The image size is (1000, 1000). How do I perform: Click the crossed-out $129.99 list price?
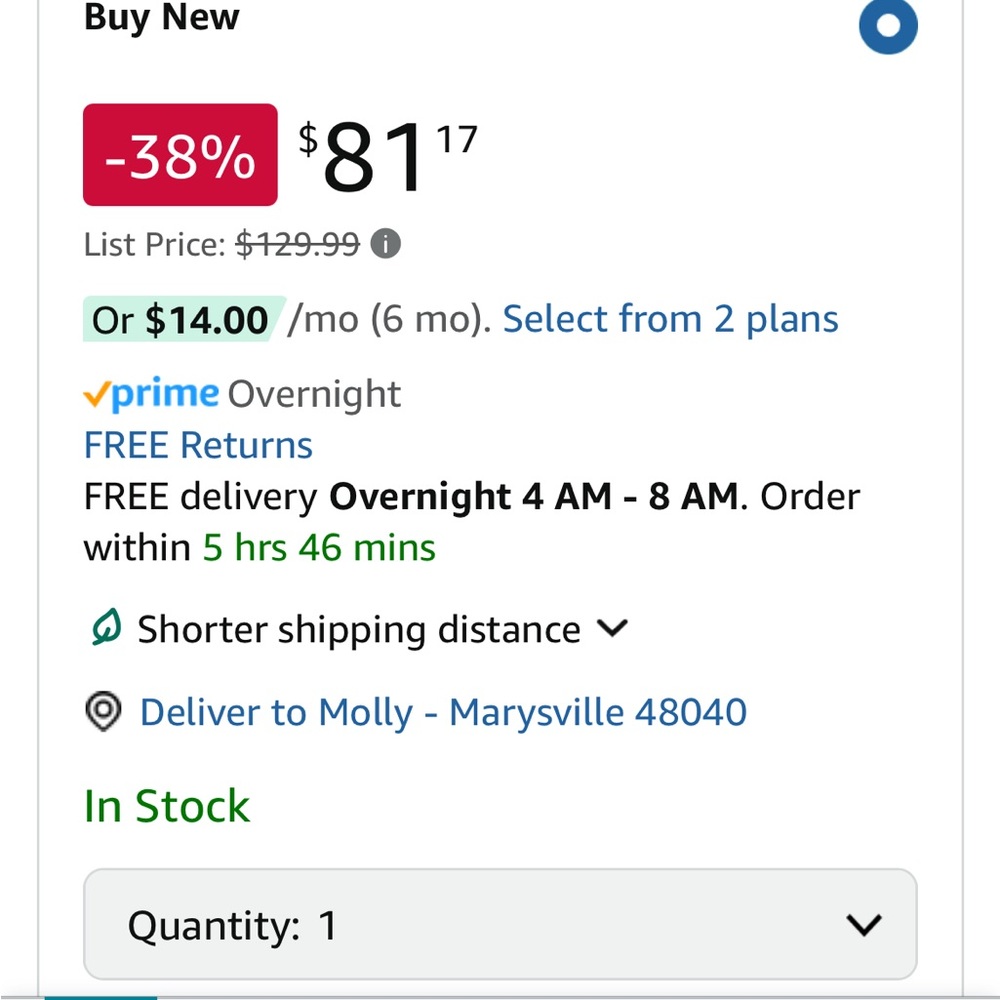297,244
